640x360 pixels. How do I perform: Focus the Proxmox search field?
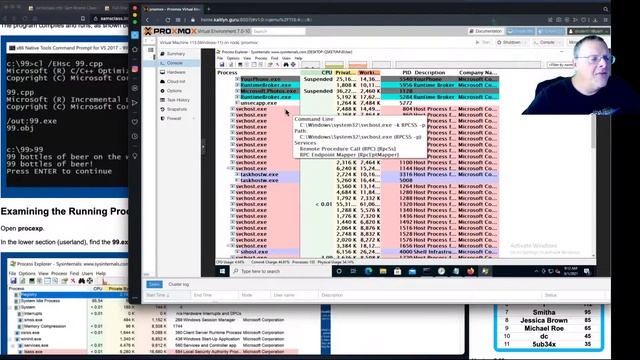(x=278, y=31)
